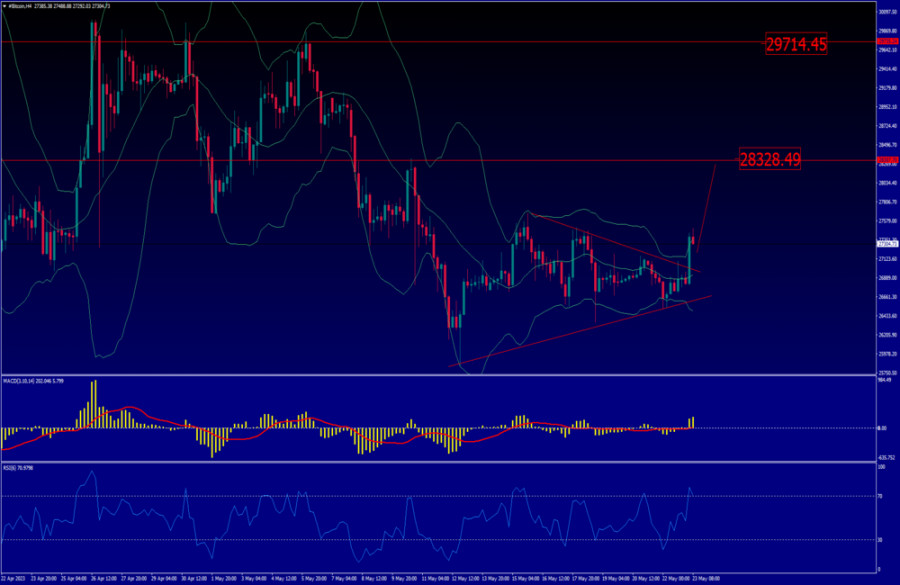900x585 pixels.
Task: Click the RSI 70 level axis label
Action: pyautogui.click(x=880, y=496)
